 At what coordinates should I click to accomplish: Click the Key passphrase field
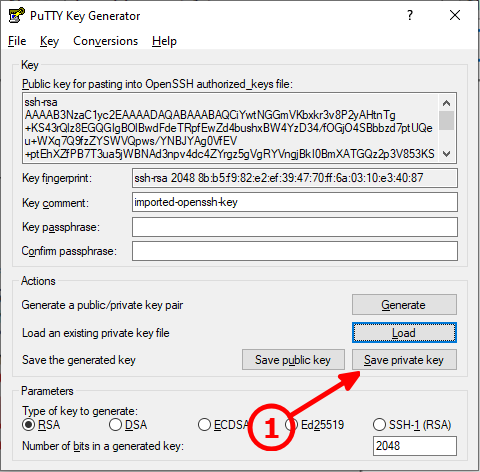click(x=295, y=227)
